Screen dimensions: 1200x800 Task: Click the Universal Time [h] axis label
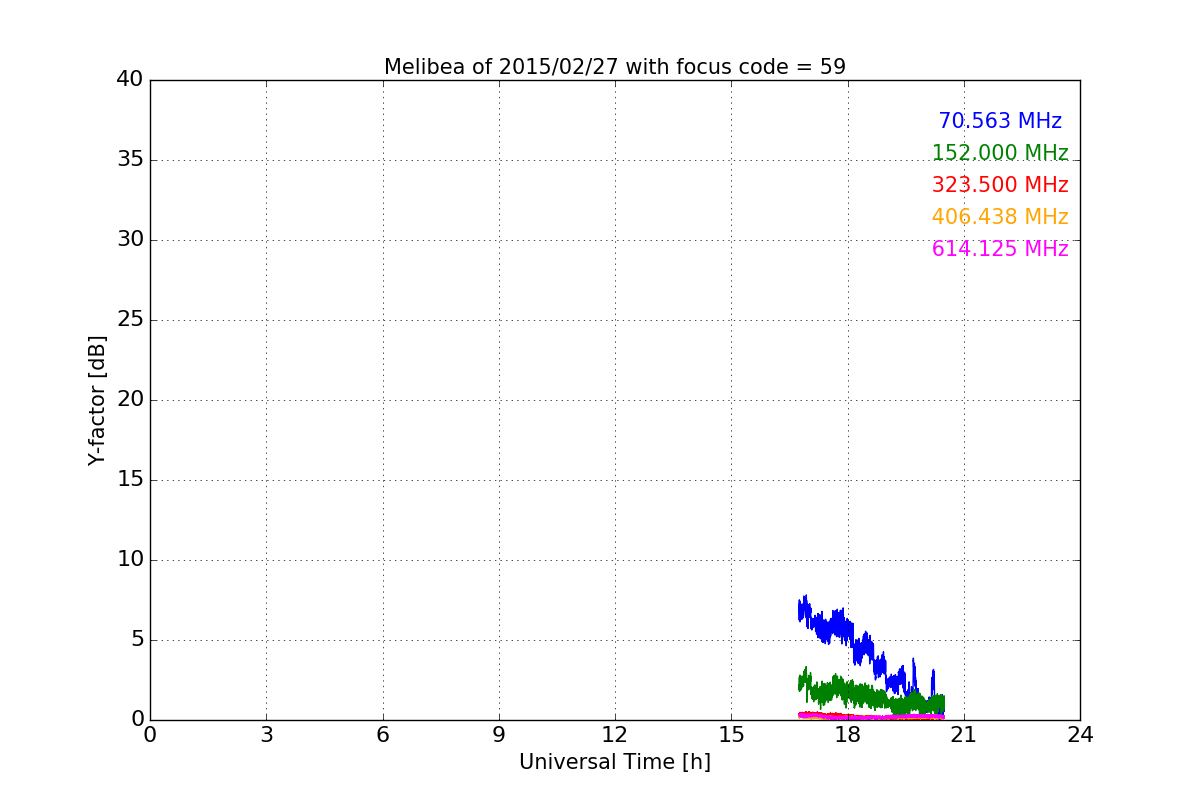pos(615,762)
